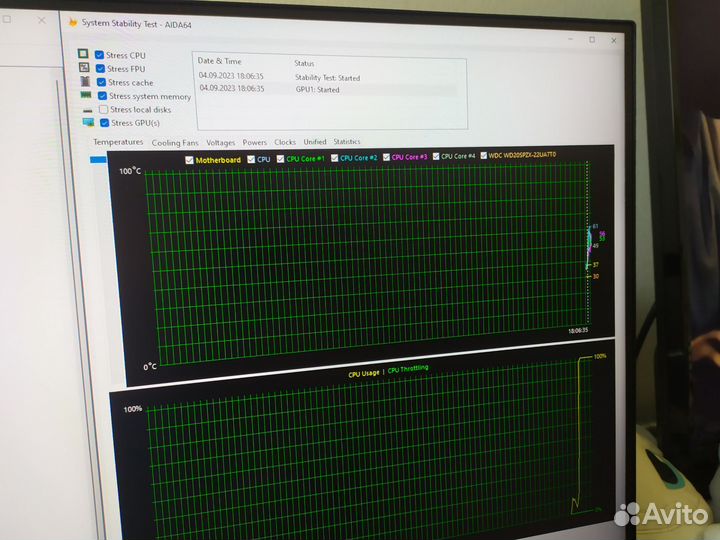Image resolution: width=720 pixels, height=540 pixels.
Task: Toggle the CPU Core #4 graph checkbox
Action: point(436,157)
